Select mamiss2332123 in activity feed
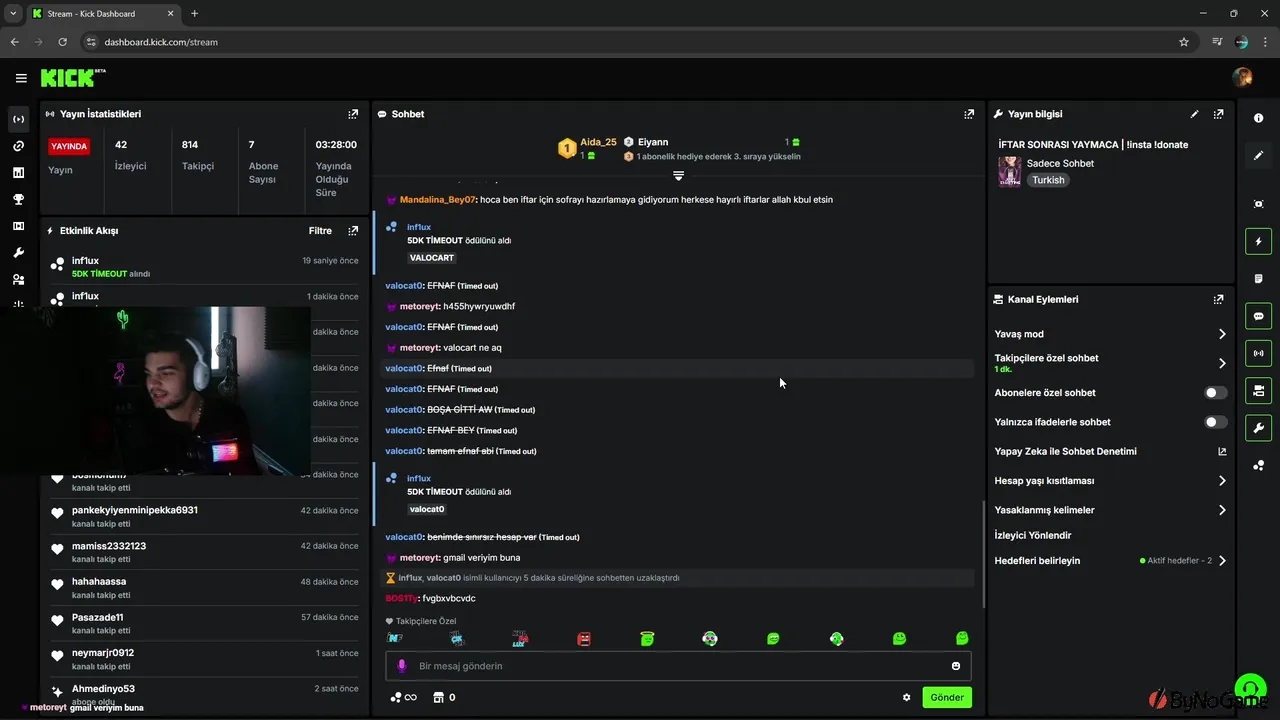This screenshot has height=720, width=1280. 109,546
